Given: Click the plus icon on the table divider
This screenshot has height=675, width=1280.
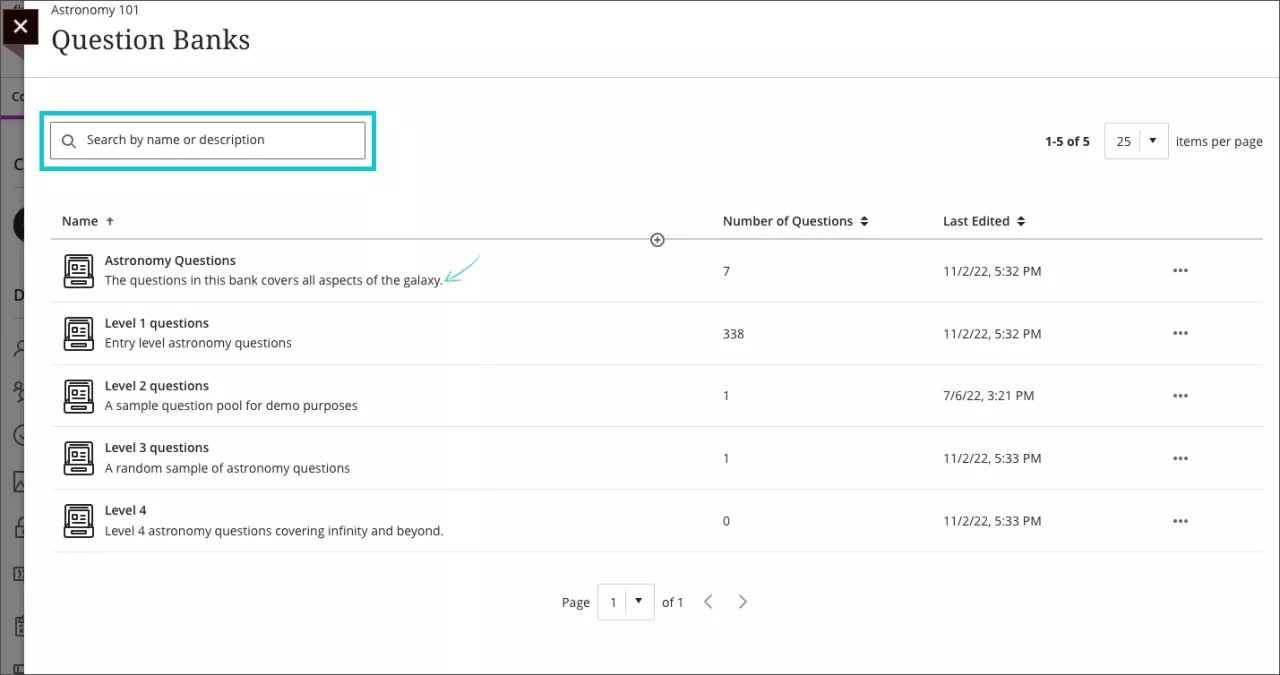Looking at the screenshot, I should point(657,240).
